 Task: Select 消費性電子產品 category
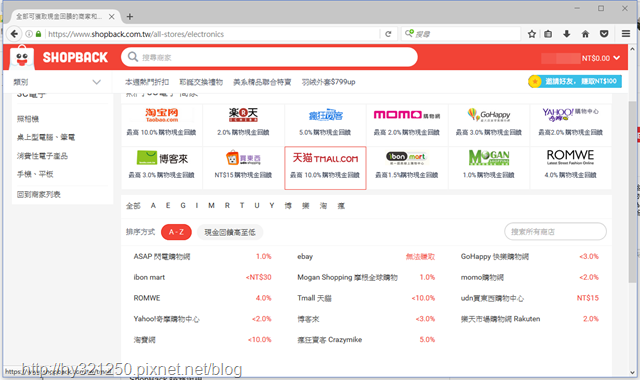click(42, 156)
